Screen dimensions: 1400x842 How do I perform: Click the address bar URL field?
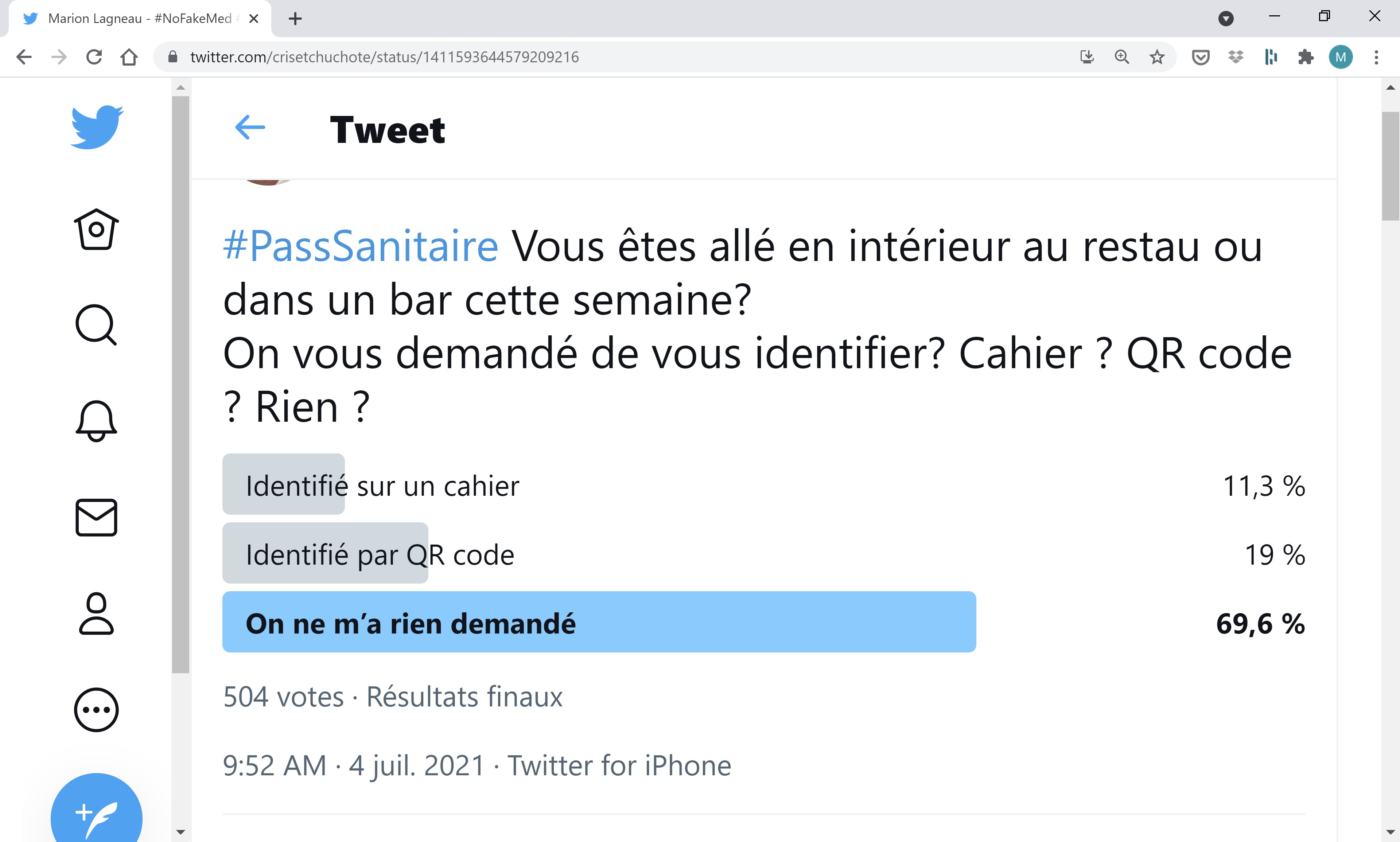(x=511, y=57)
